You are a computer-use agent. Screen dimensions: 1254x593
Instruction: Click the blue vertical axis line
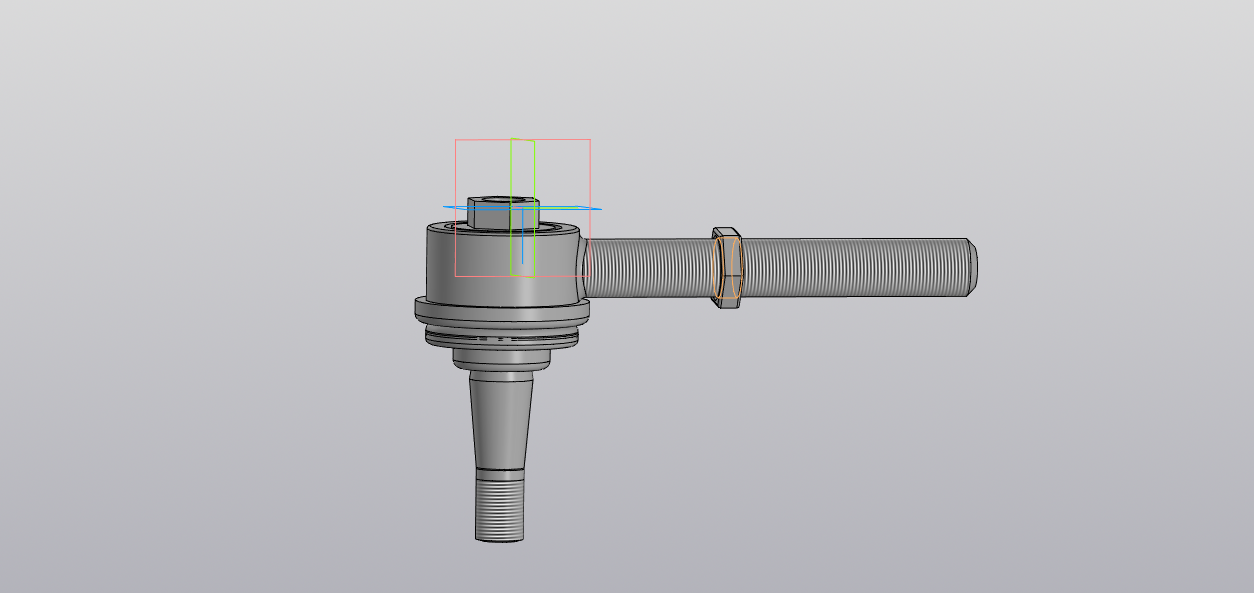pos(522,245)
